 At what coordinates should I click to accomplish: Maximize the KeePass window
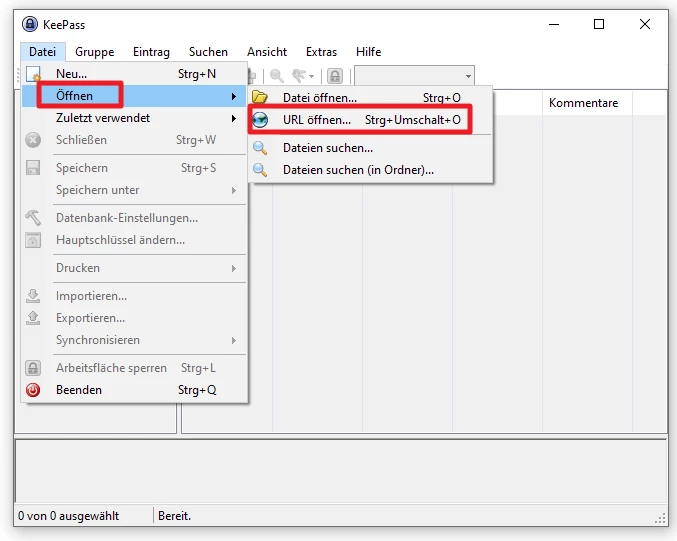pyautogui.click(x=599, y=24)
